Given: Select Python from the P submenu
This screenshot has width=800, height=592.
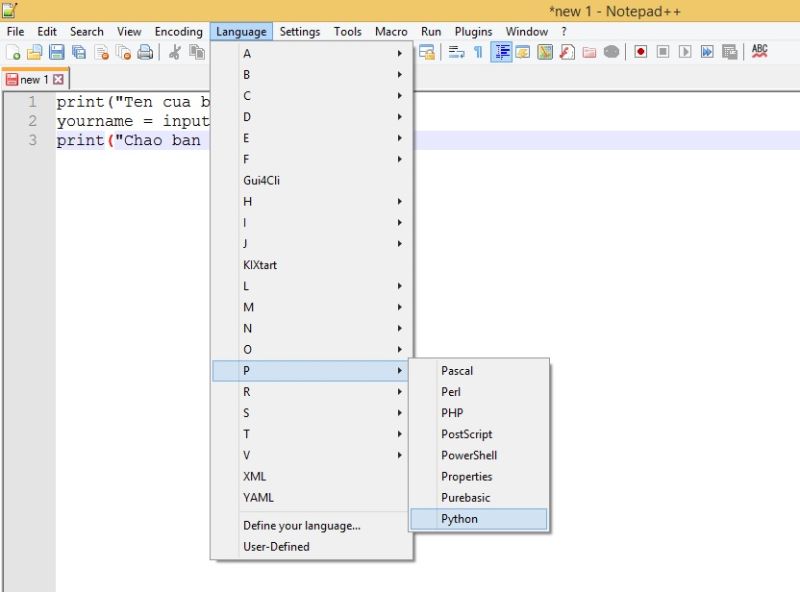Looking at the screenshot, I should 459,519.
